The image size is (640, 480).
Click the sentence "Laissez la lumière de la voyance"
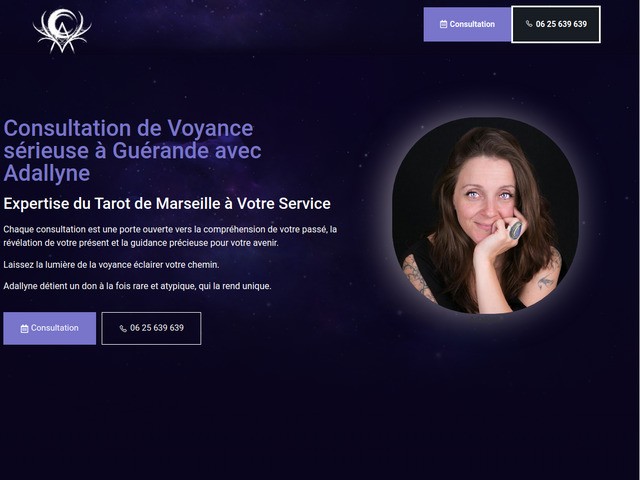(x=111, y=264)
